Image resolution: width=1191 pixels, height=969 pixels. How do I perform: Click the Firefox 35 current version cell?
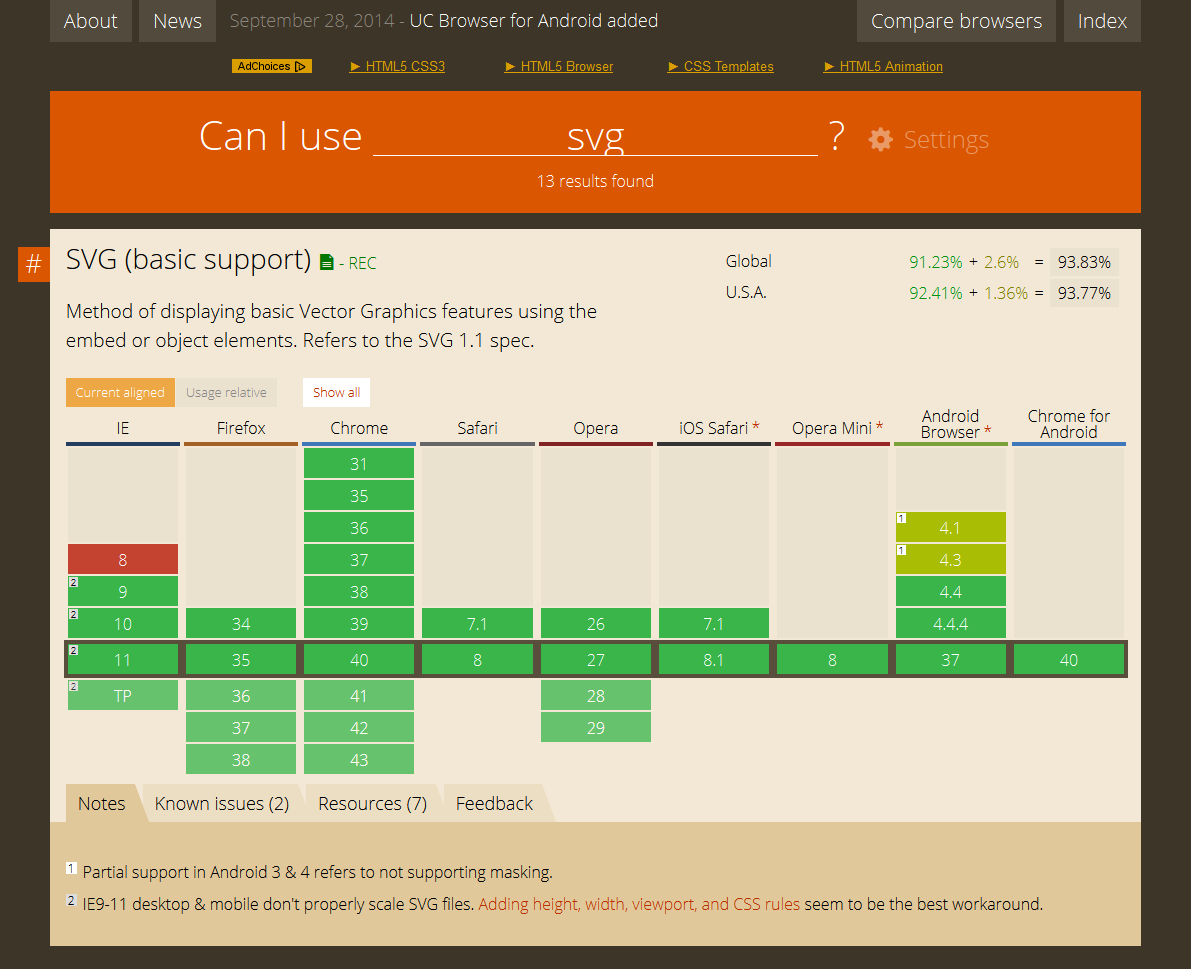[241, 660]
